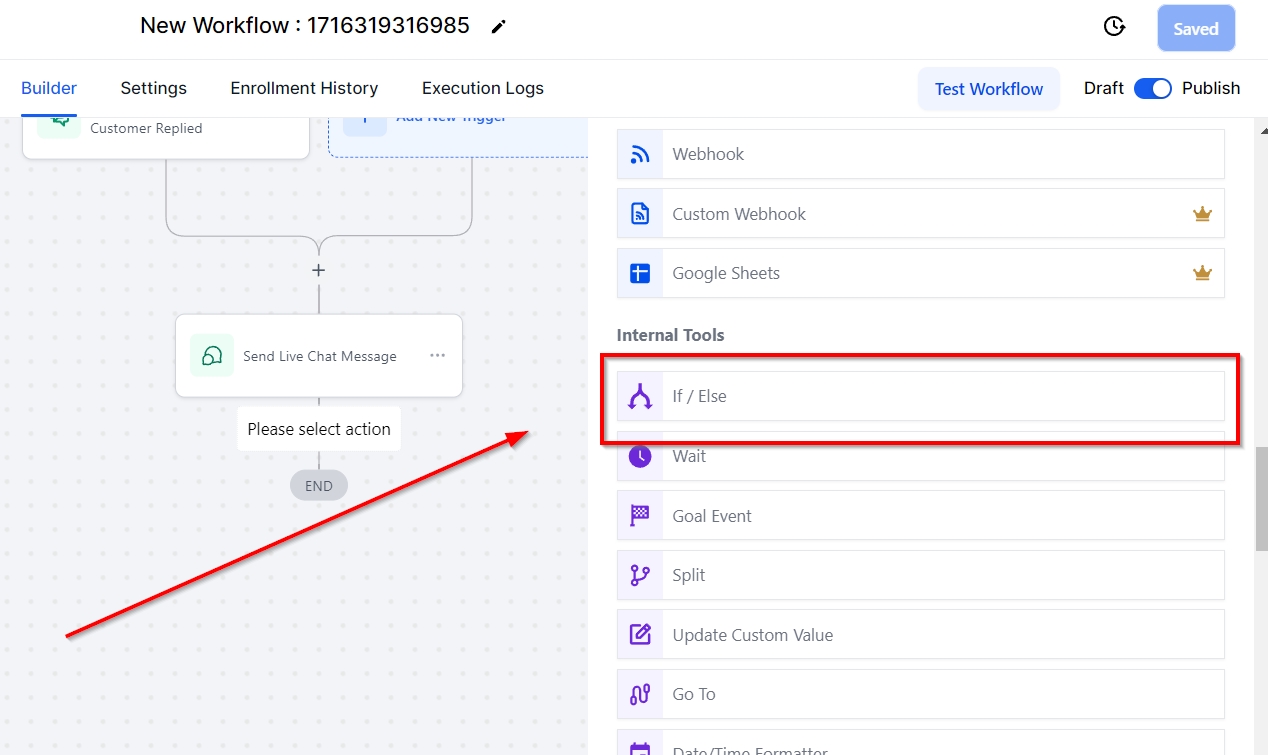The width and height of the screenshot is (1268, 755).
Task: Click the Test Workflow button
Action: (988, 89)
